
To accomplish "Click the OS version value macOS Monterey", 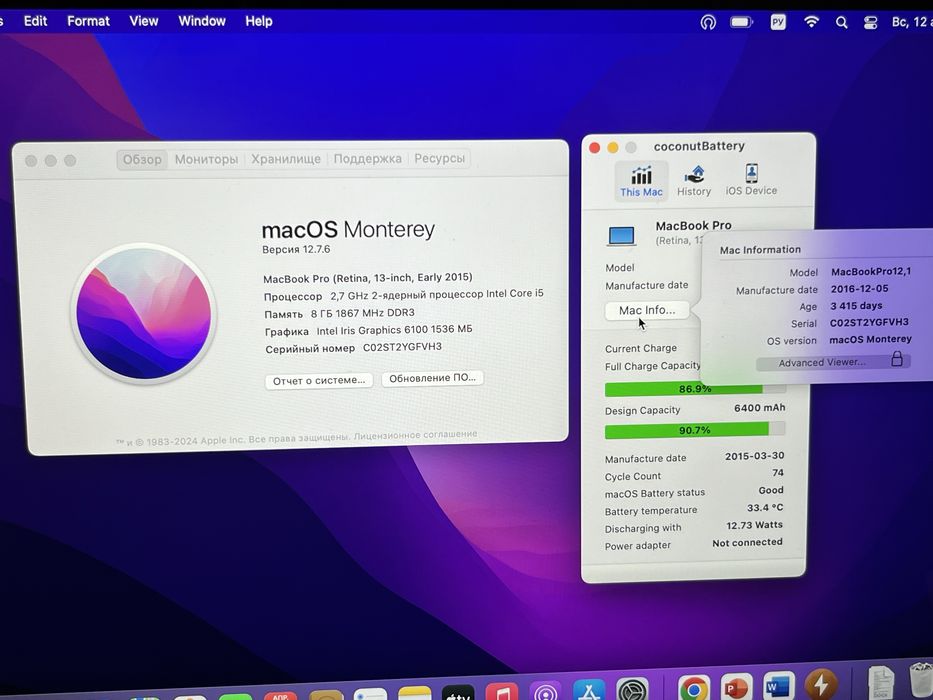I will point(871,339).
